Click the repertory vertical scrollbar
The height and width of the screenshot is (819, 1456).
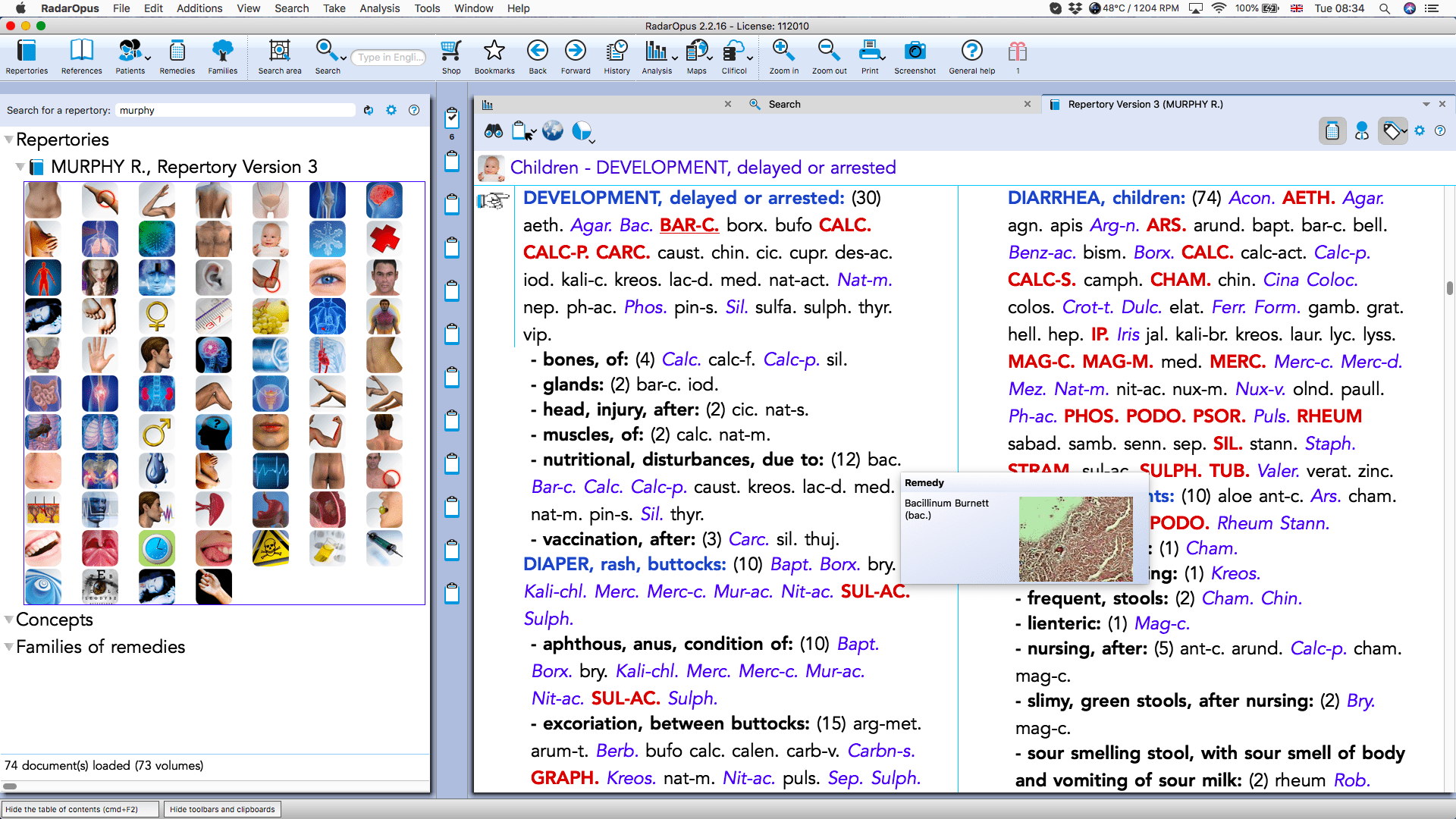(1449, 288)
